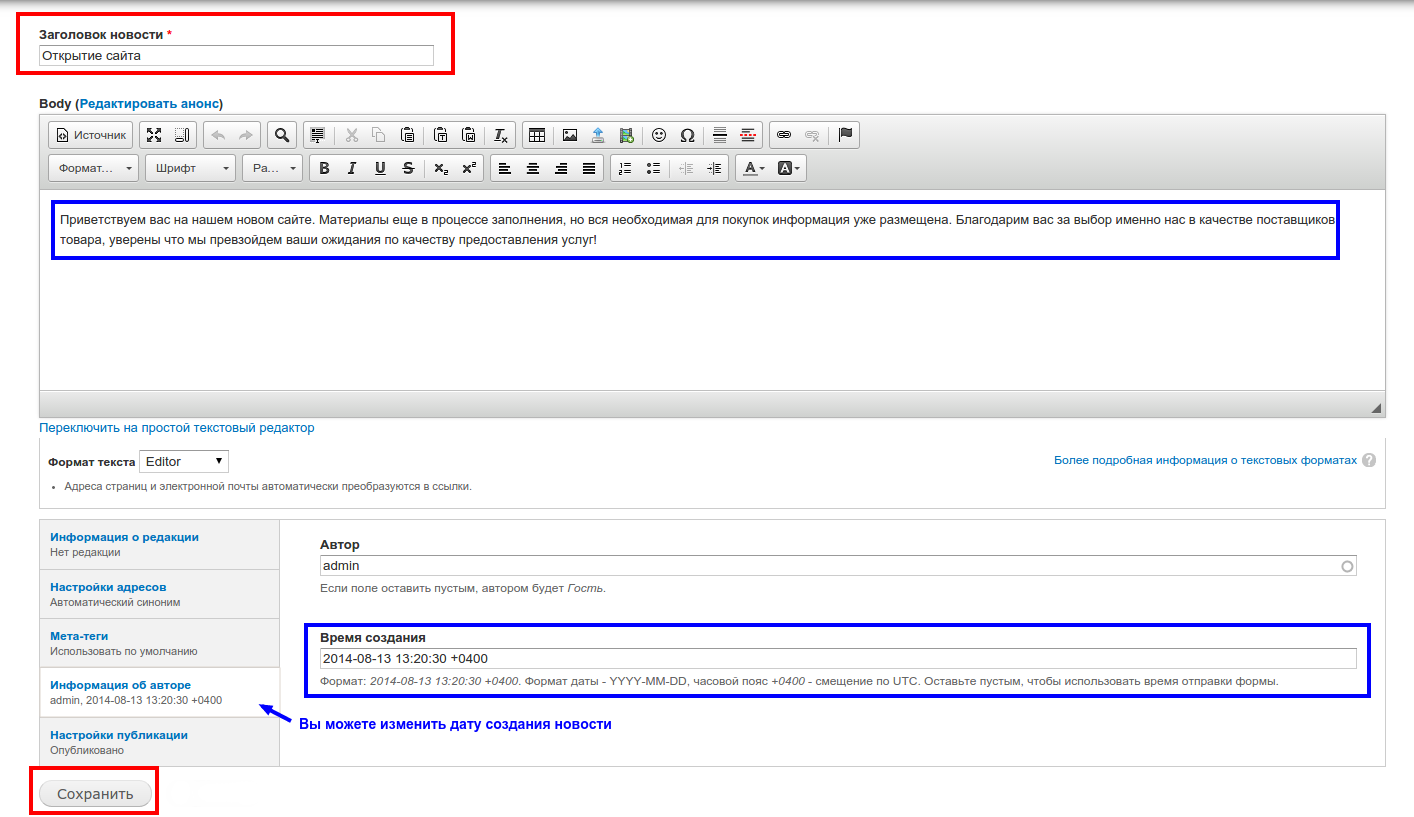Screen dimensions: 1414x817
Task: Toggle subscript formatting
Action: click(441, 169)
